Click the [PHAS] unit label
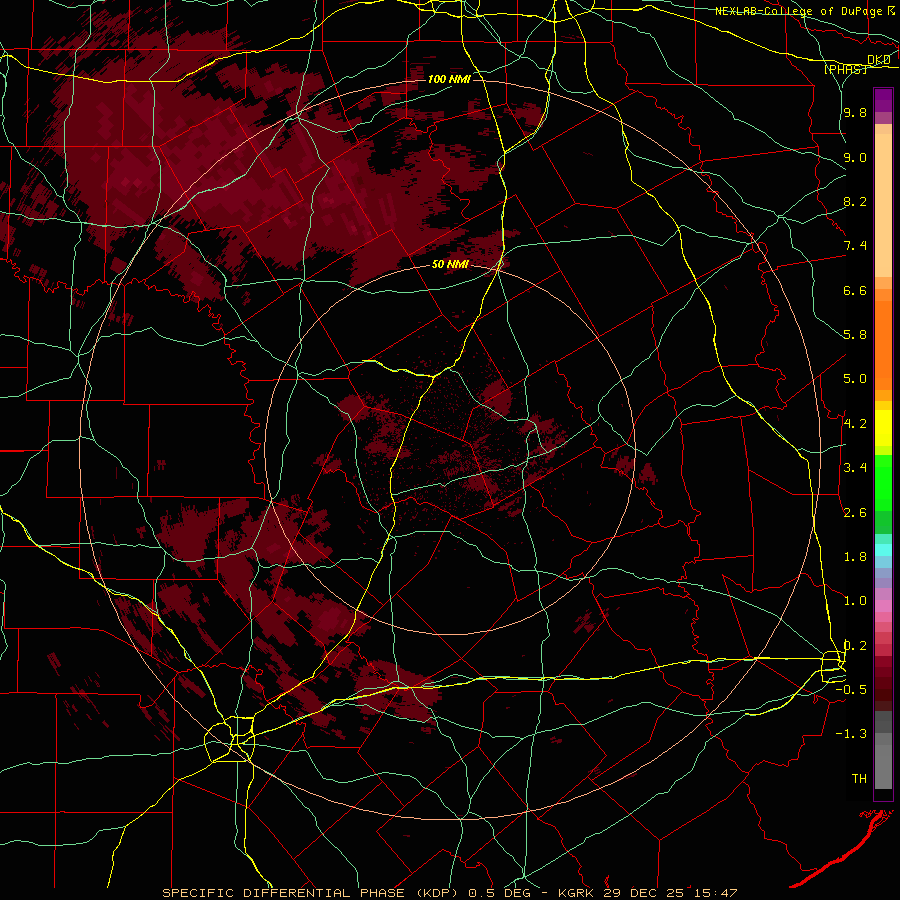900x900 pixels. (x=845, y=69)
